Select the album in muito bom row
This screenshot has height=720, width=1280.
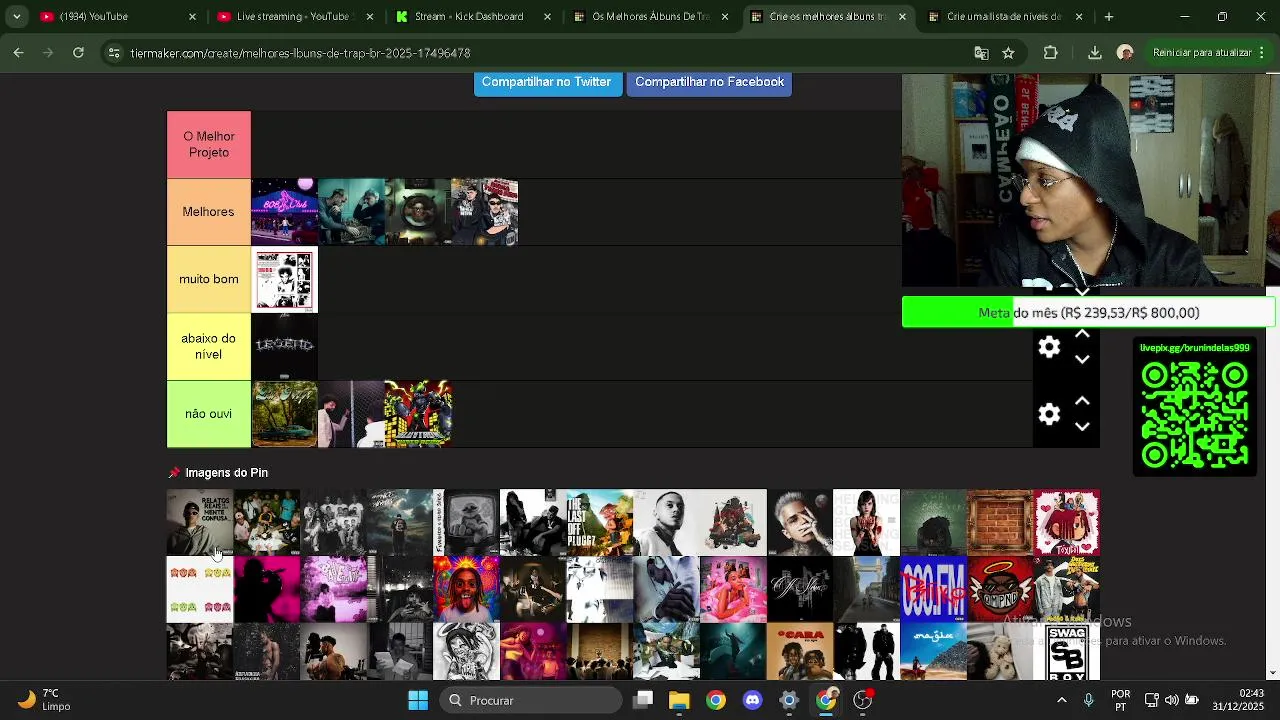[284, 279]
